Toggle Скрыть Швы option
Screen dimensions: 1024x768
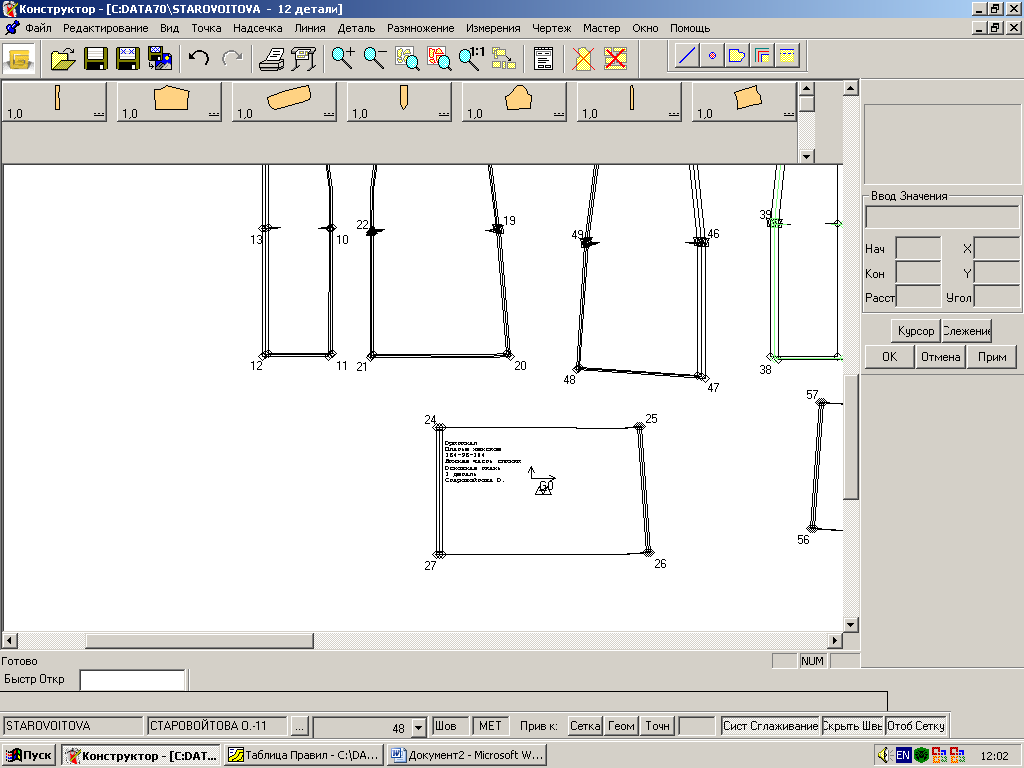853,726
